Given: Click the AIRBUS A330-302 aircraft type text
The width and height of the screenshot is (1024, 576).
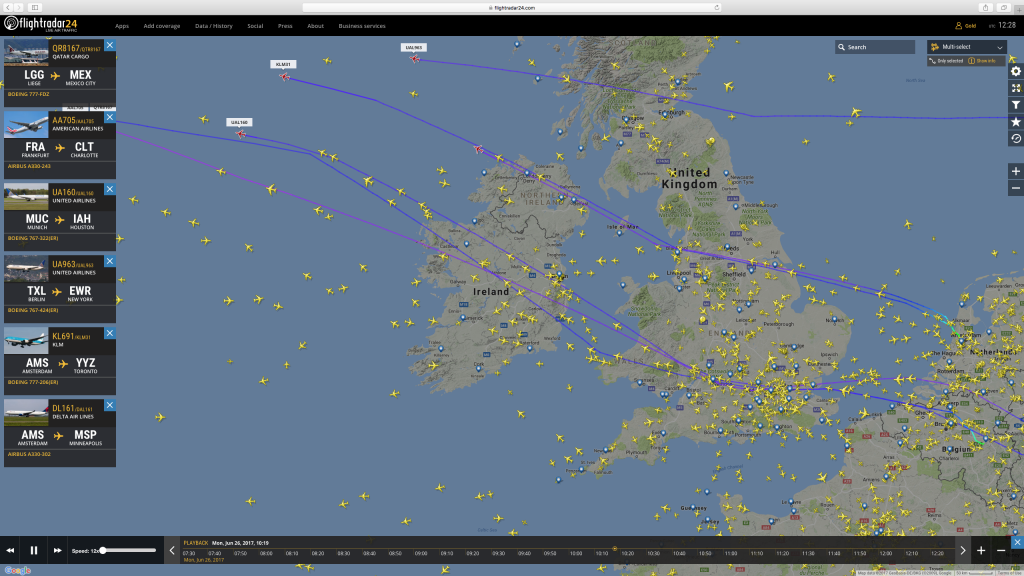Looking at the screenshot, I should (x=29, y=454).
